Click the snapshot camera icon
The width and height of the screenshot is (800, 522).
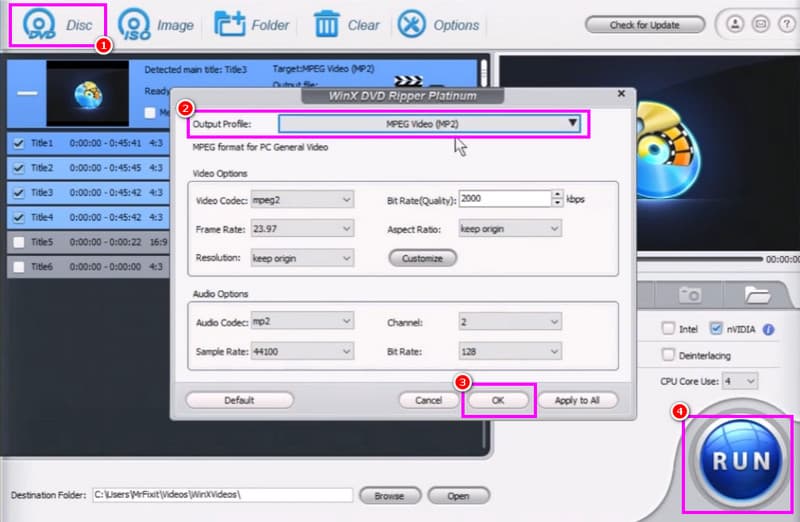click(689, 294)
